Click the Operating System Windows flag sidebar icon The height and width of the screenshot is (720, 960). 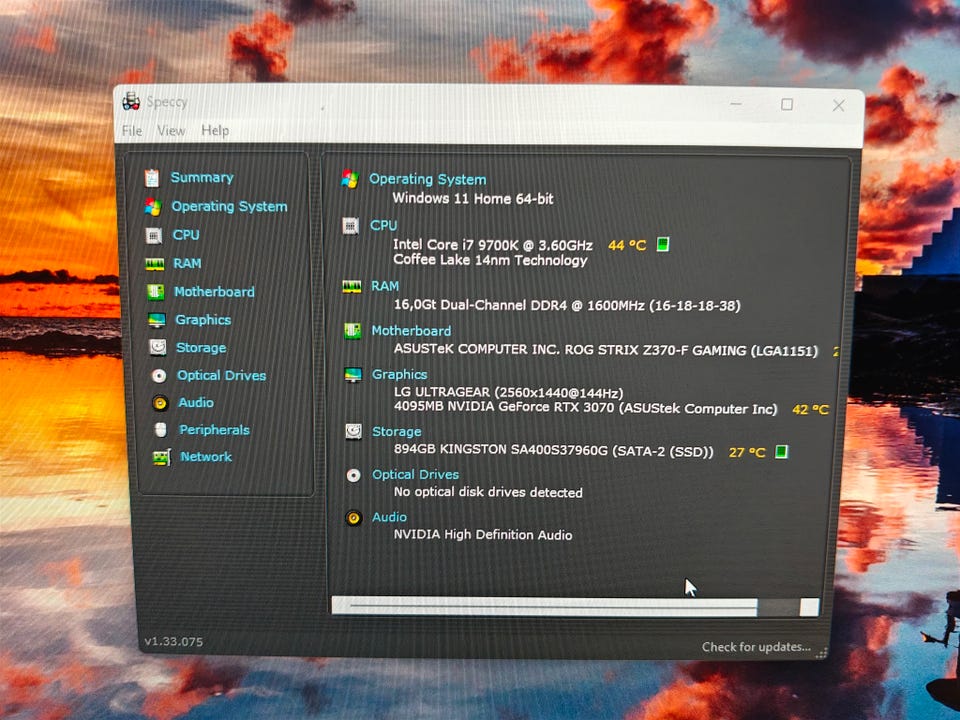coord(153,207)
